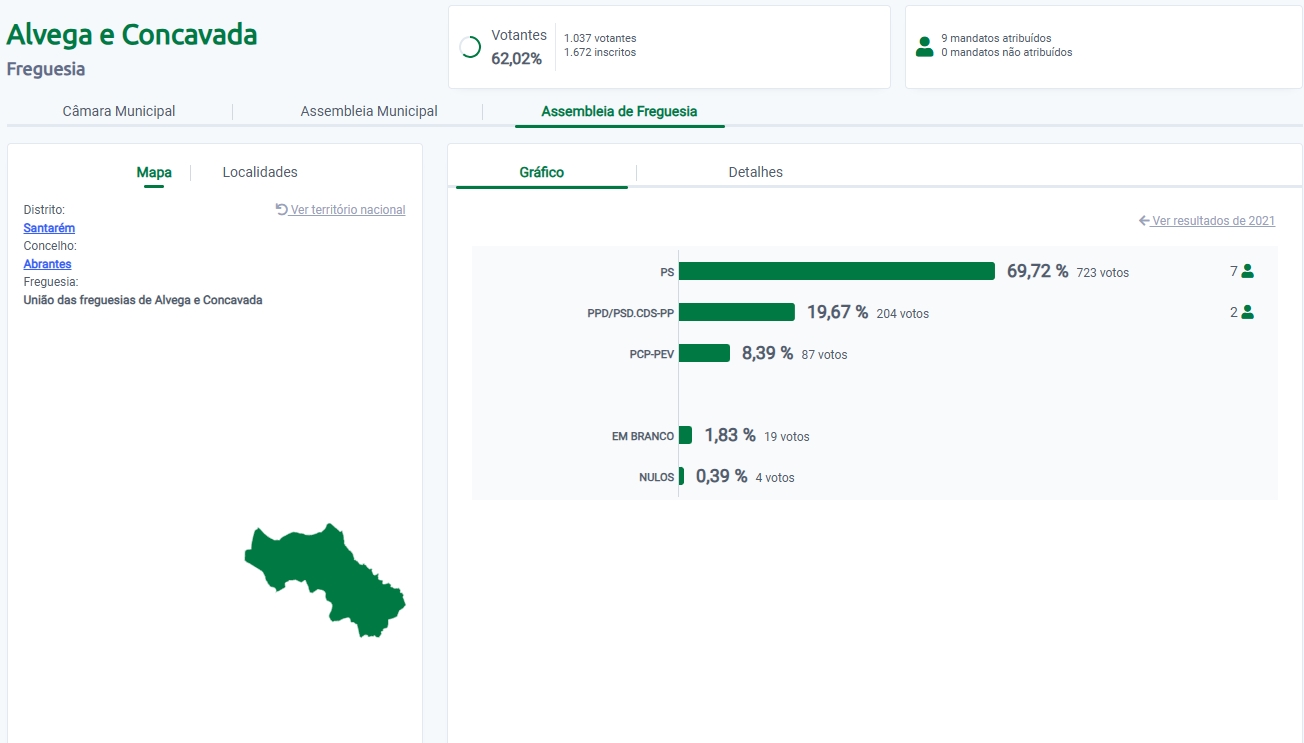Click the PPD/PSD.CDS-PP seats person icon
Image resolution: width=1304 pixels, height=743 pixels.
tap(1247, 312)
